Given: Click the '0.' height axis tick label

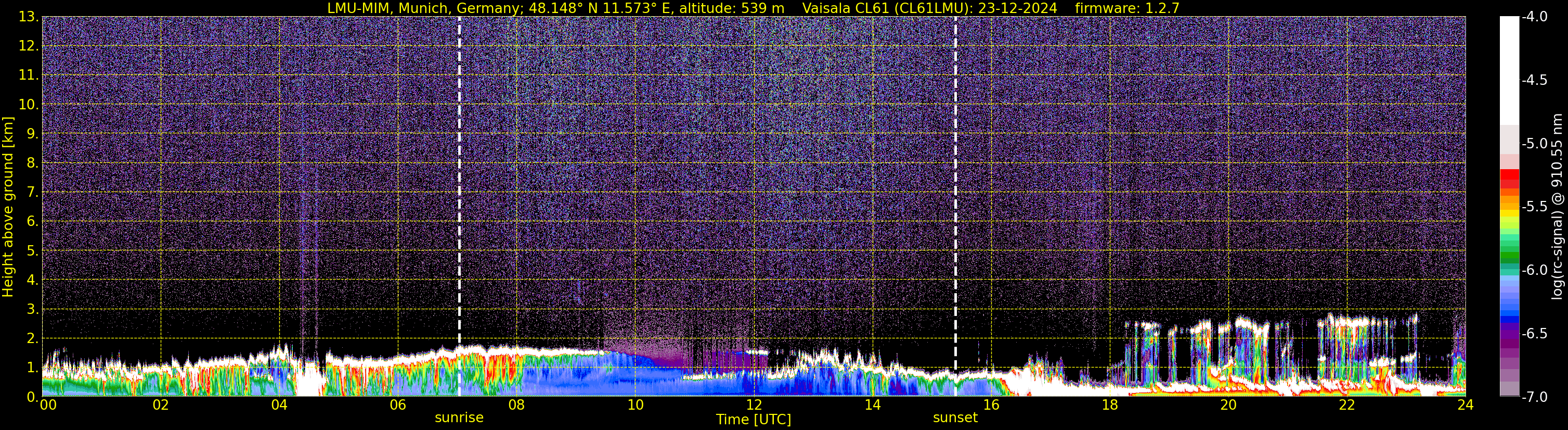Looking at the screenshot, I should (33, 397).
